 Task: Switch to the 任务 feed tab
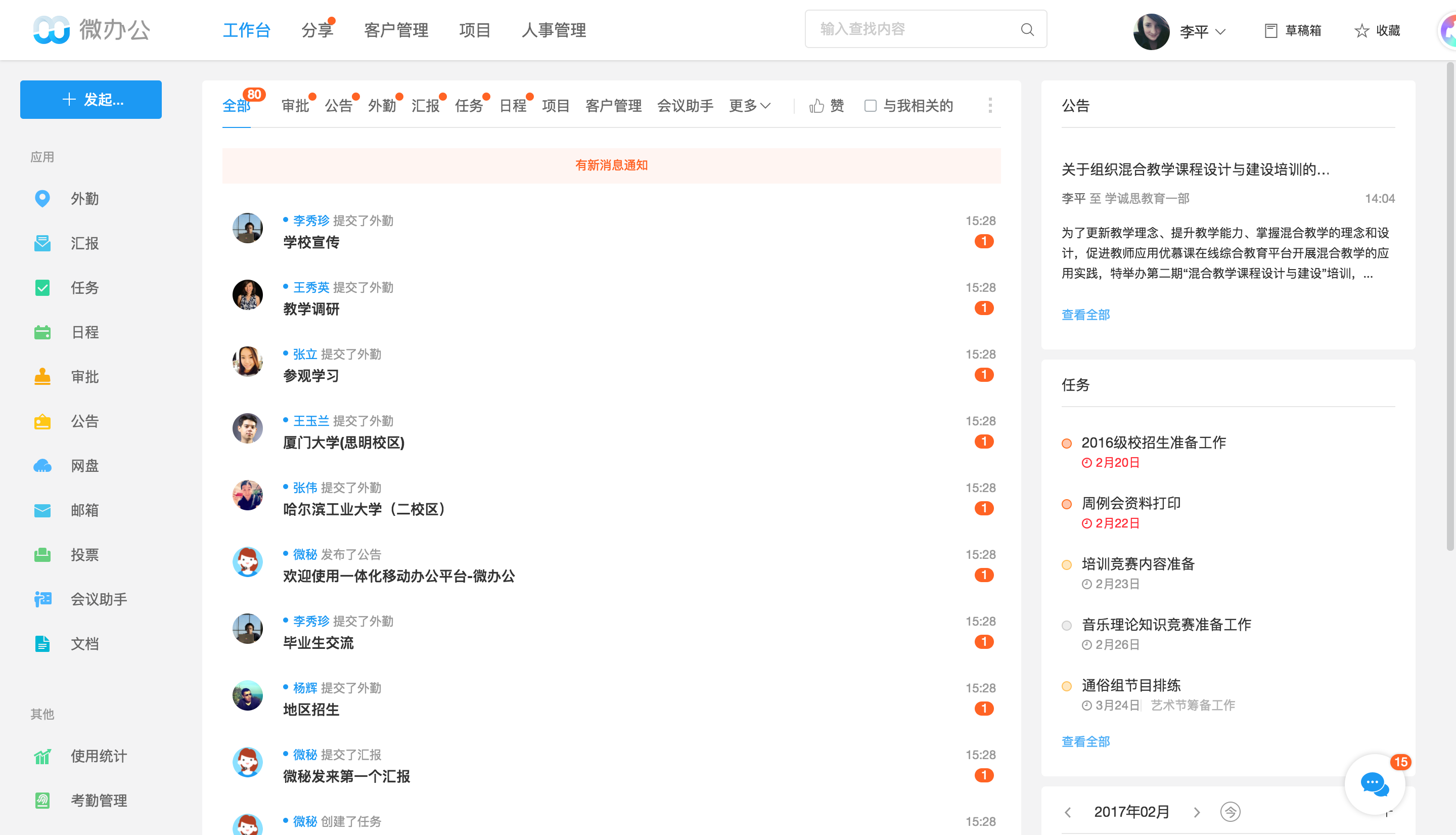[469, 106]
